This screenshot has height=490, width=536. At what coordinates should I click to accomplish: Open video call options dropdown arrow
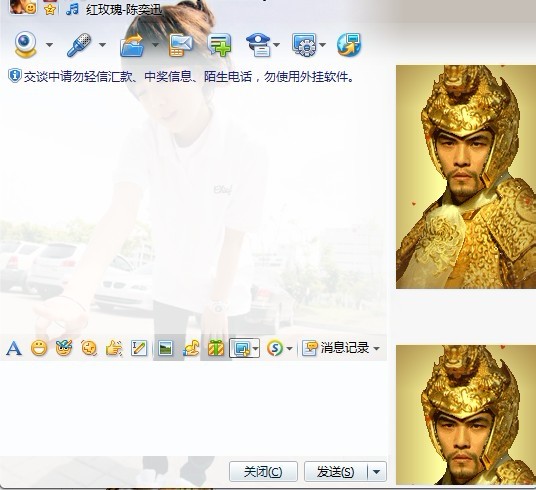[50, 45]
